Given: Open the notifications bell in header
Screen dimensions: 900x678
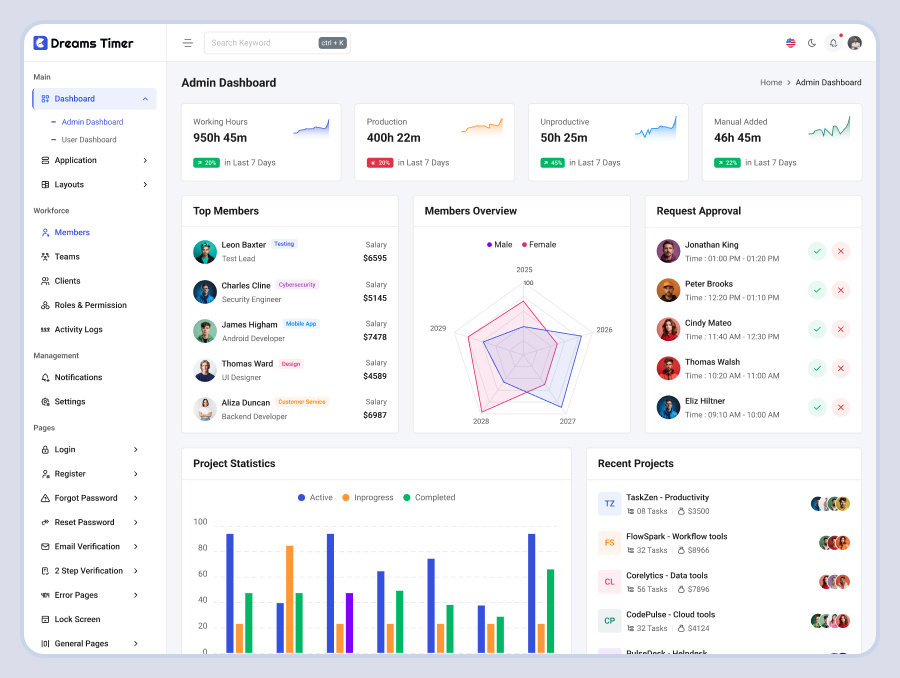Looking at the screenshot, I should pyautogui.click(x=833, y=43).
